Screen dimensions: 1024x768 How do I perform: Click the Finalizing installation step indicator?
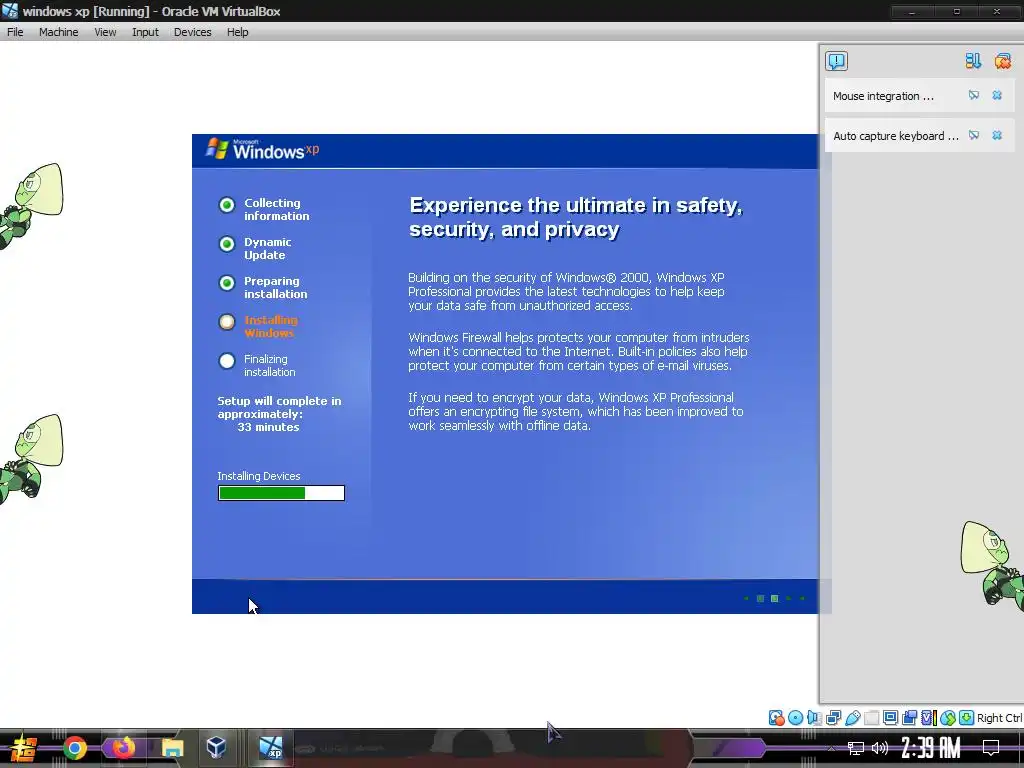(x=227, y=360)
